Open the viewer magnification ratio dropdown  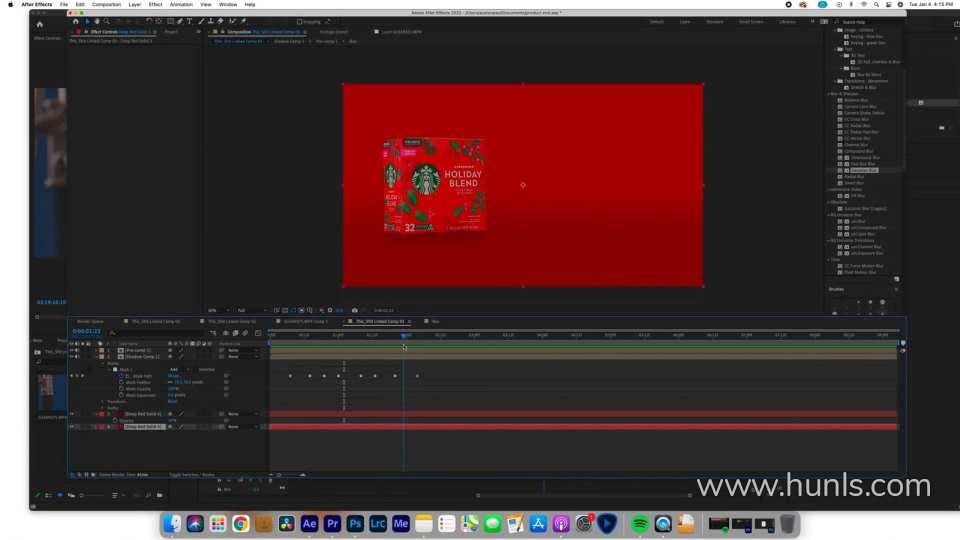pyautogui.click(x=219, y=310)
